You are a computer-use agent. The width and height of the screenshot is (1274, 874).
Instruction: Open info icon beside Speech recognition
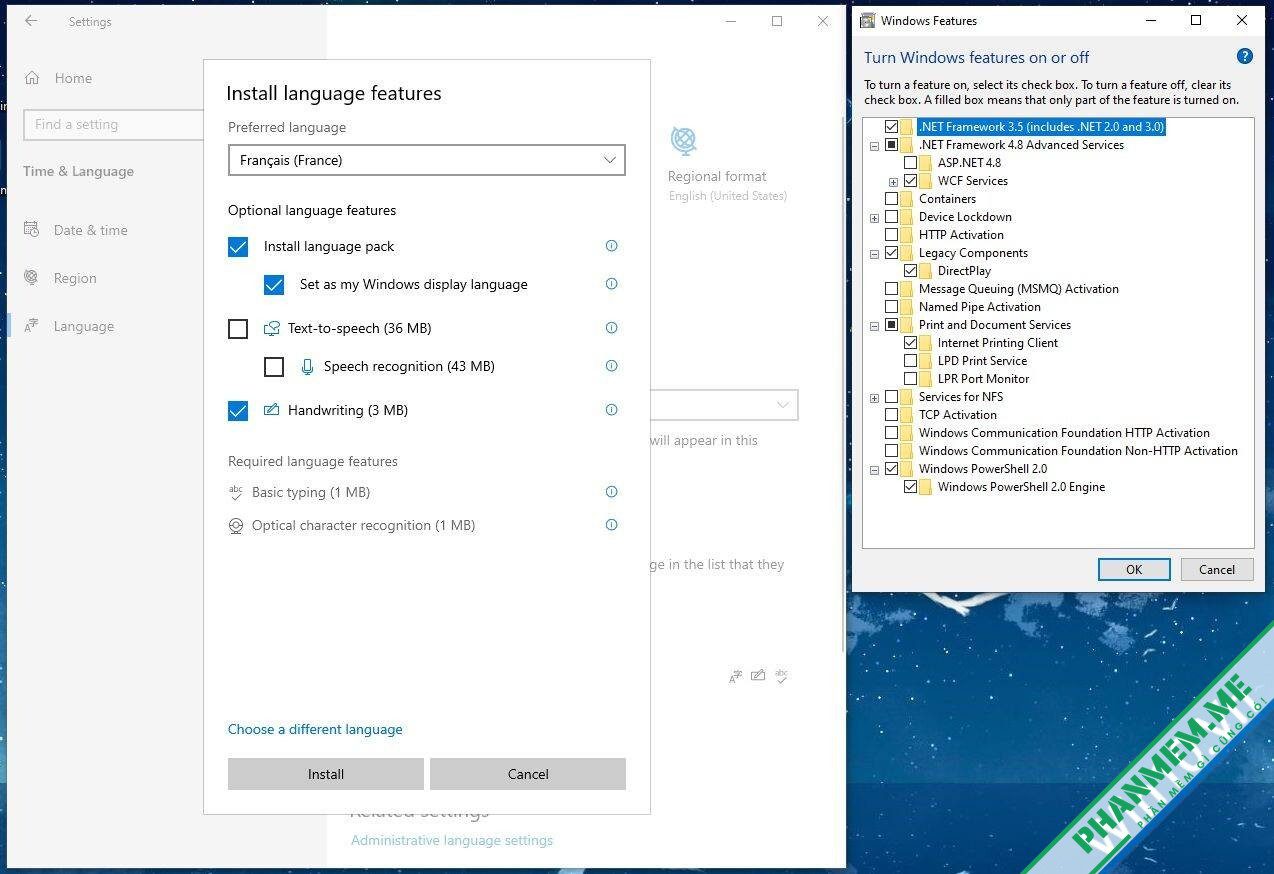point(611,366)
